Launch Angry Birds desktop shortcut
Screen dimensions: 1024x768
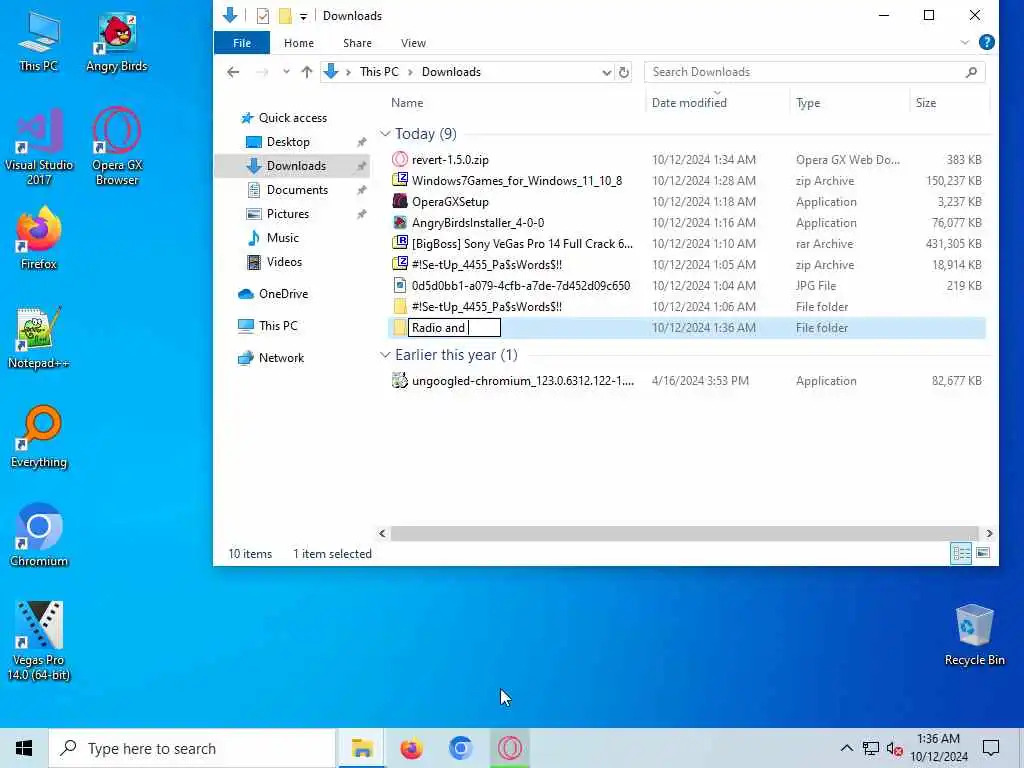(x=117, y=40)
